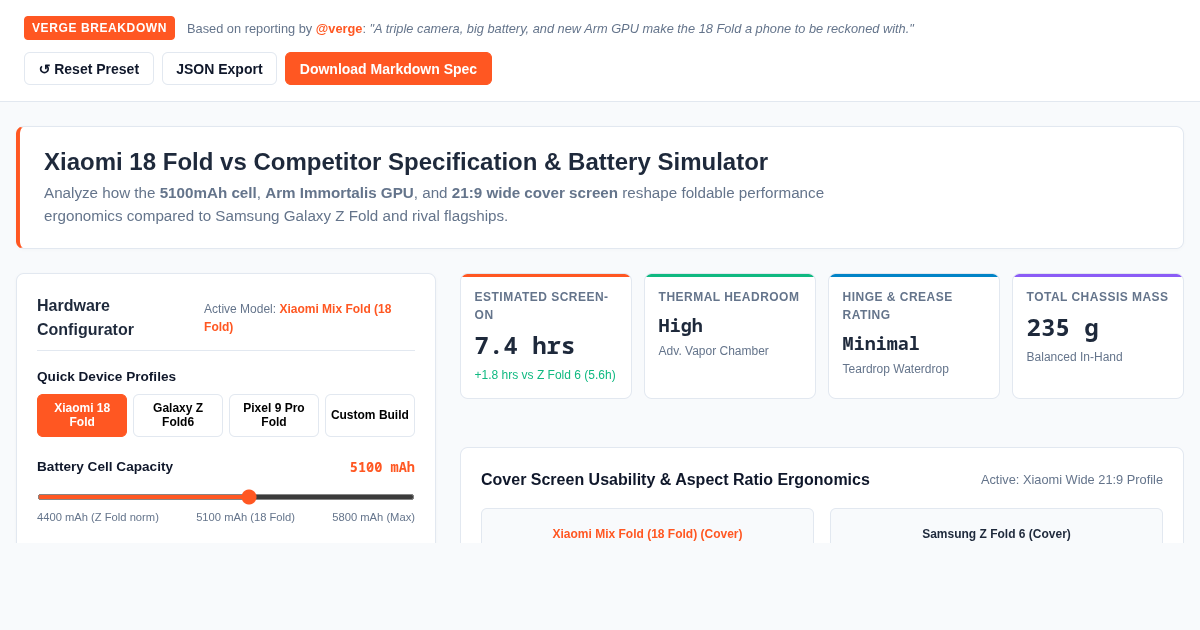Select Samsung Z Fold 6 cover panel

(x=996, y=526)
